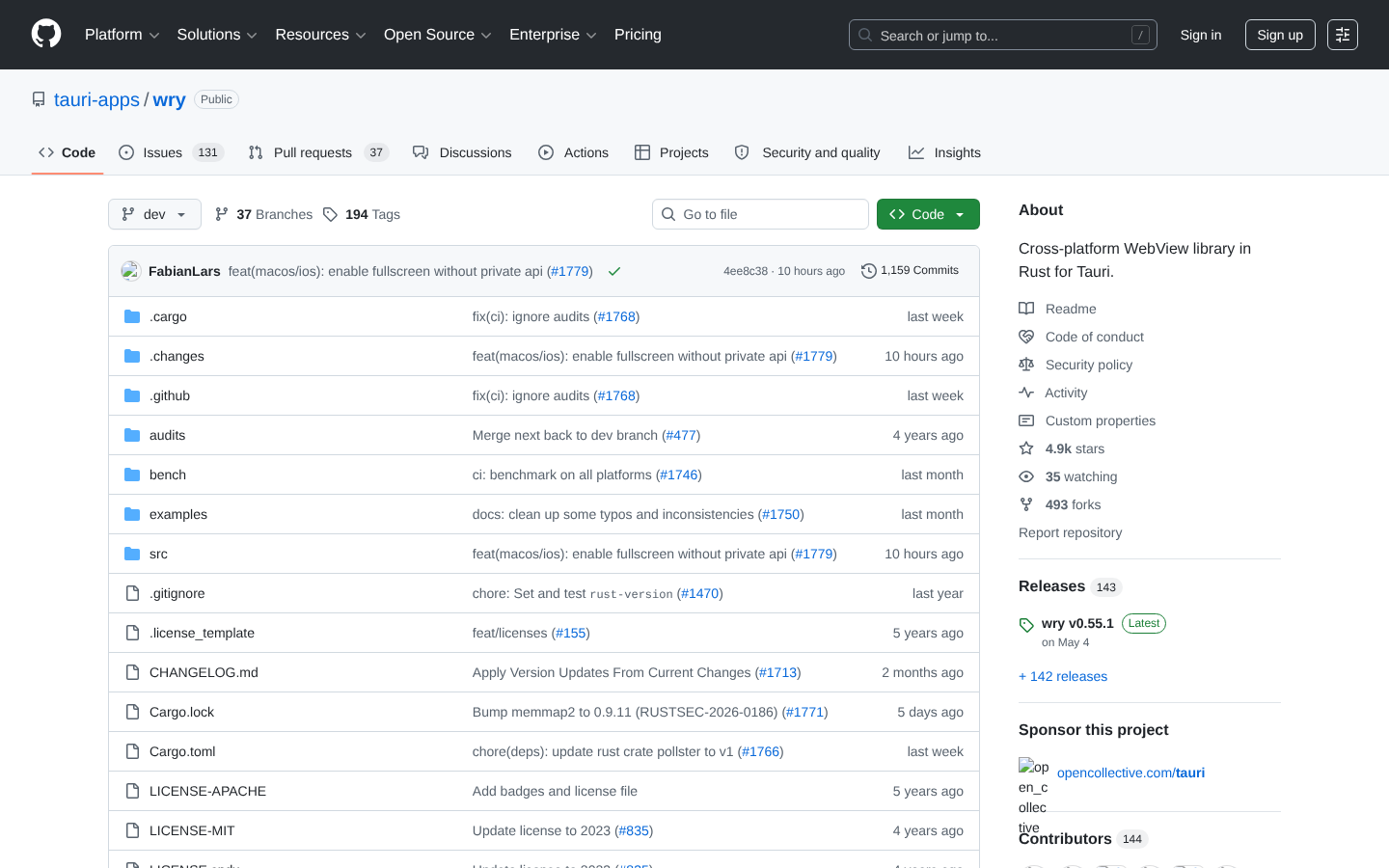View the 37 Branches link
The width and height of the screenshot is (1389, 868).
click(263, 214)
